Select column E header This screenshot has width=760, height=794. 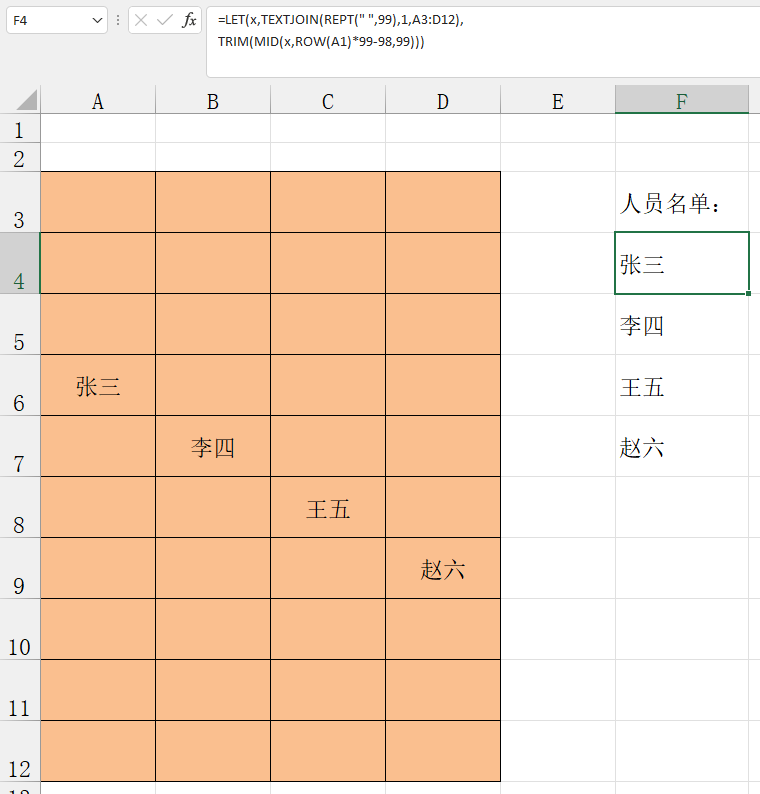557,100
